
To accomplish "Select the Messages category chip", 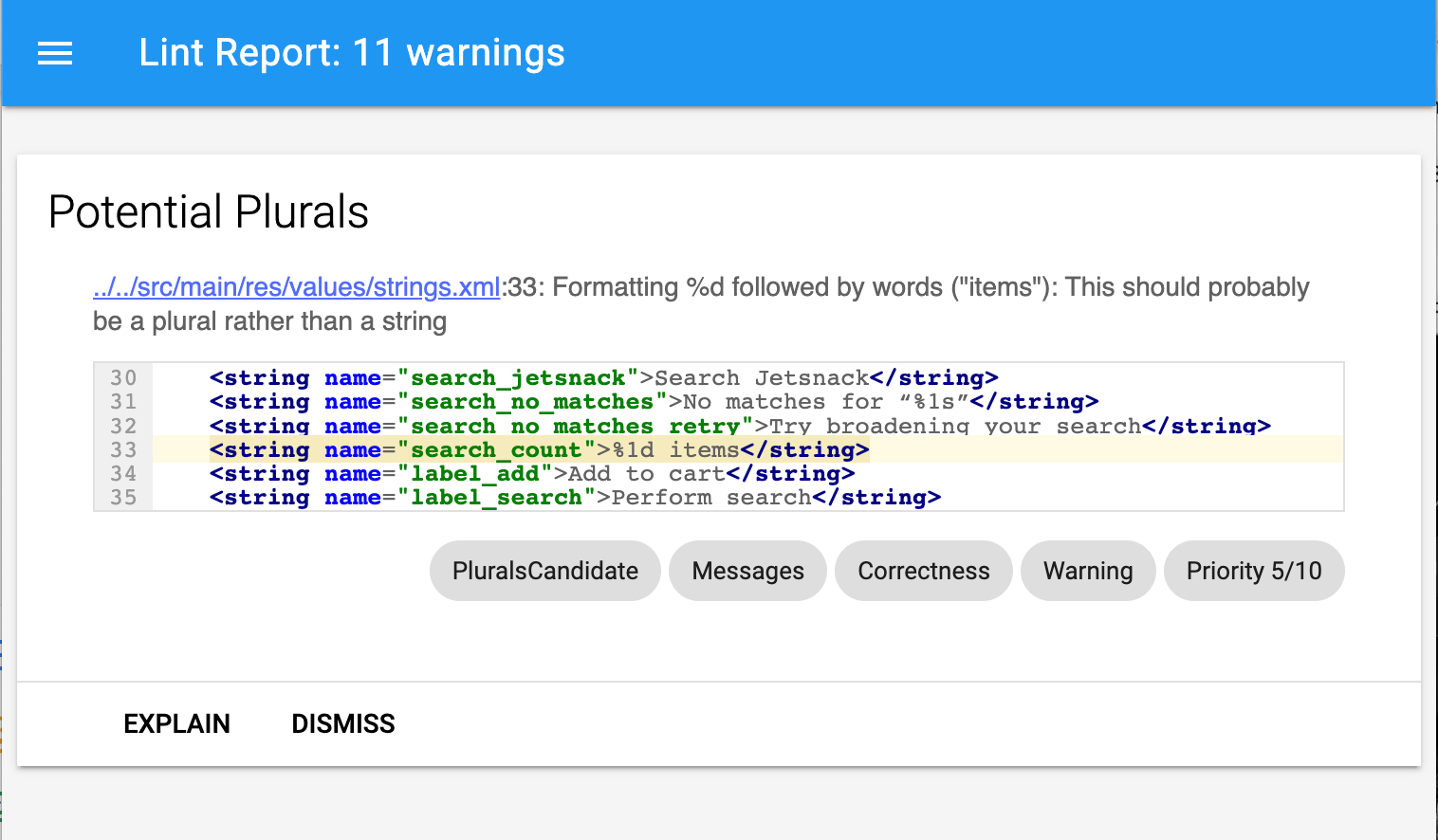I will coord(747,571).
